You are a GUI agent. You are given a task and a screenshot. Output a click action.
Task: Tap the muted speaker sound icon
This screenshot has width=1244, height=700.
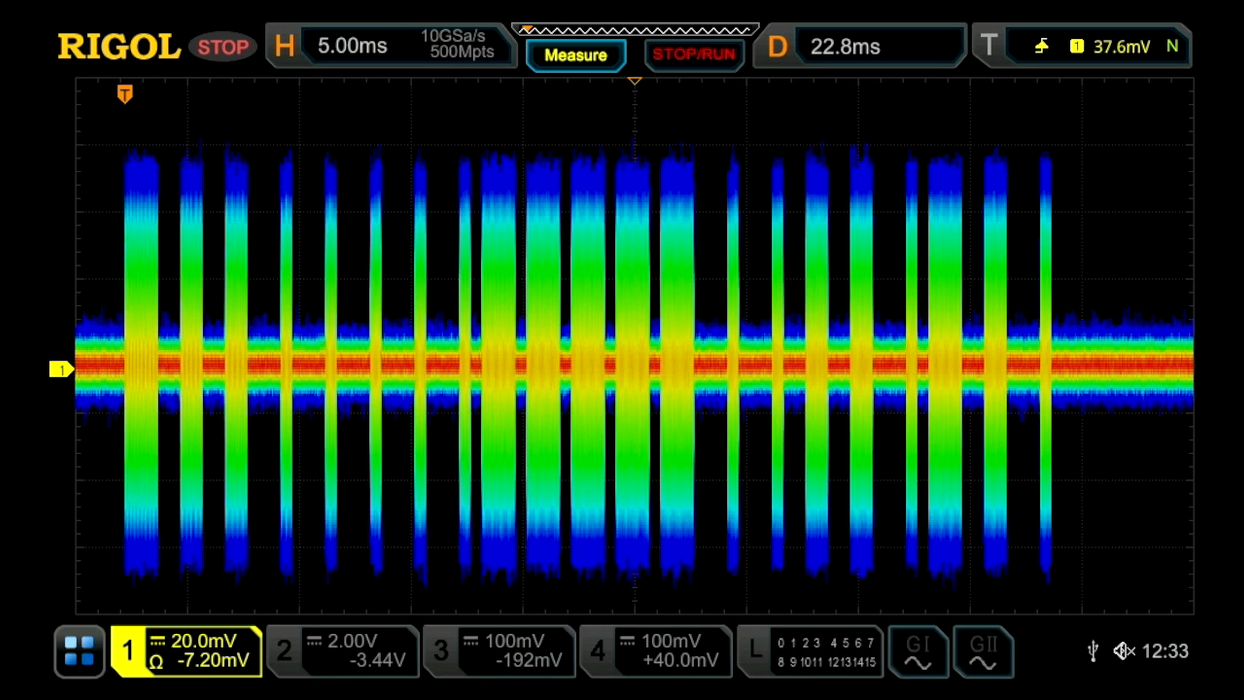(x=1124, y=651)
